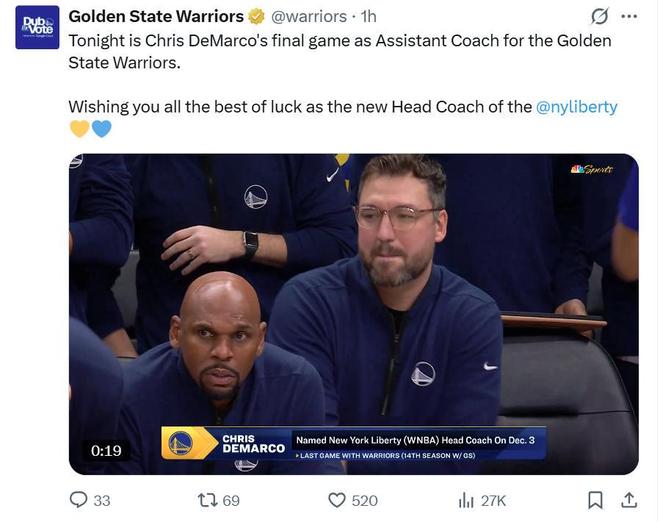Reply to the Warriors post

click(x=79, y=499)
